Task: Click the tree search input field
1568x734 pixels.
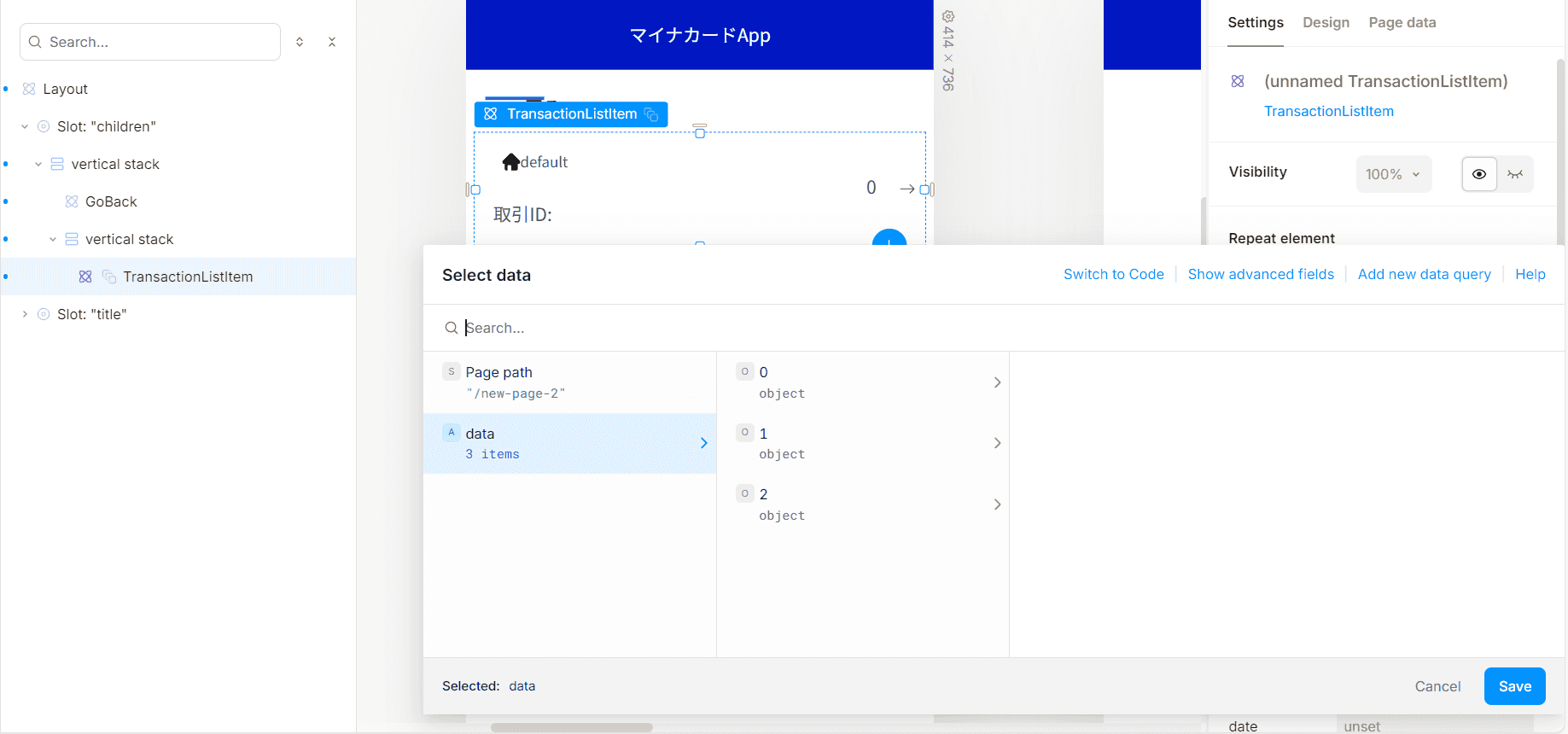Action: click(150, 42)
